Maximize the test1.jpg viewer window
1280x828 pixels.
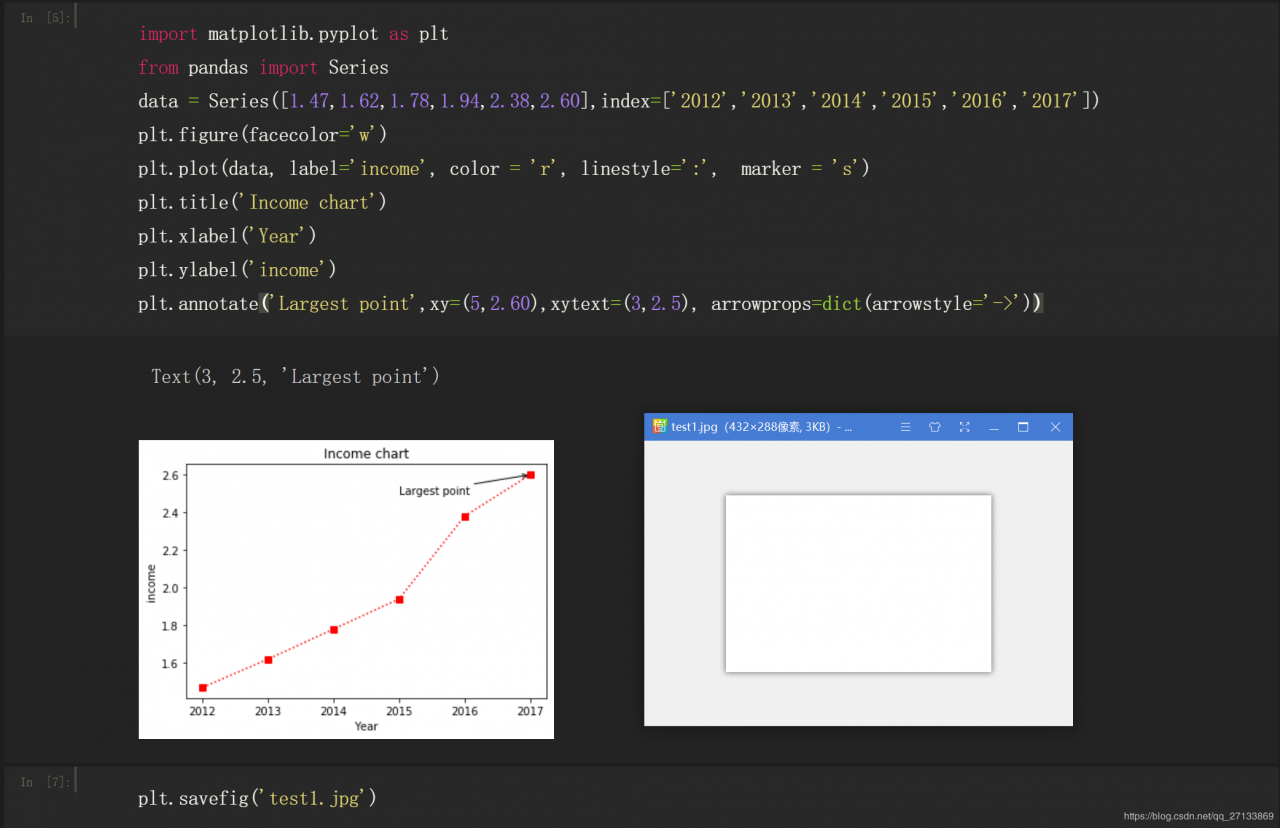click(x=1023, y=427)
